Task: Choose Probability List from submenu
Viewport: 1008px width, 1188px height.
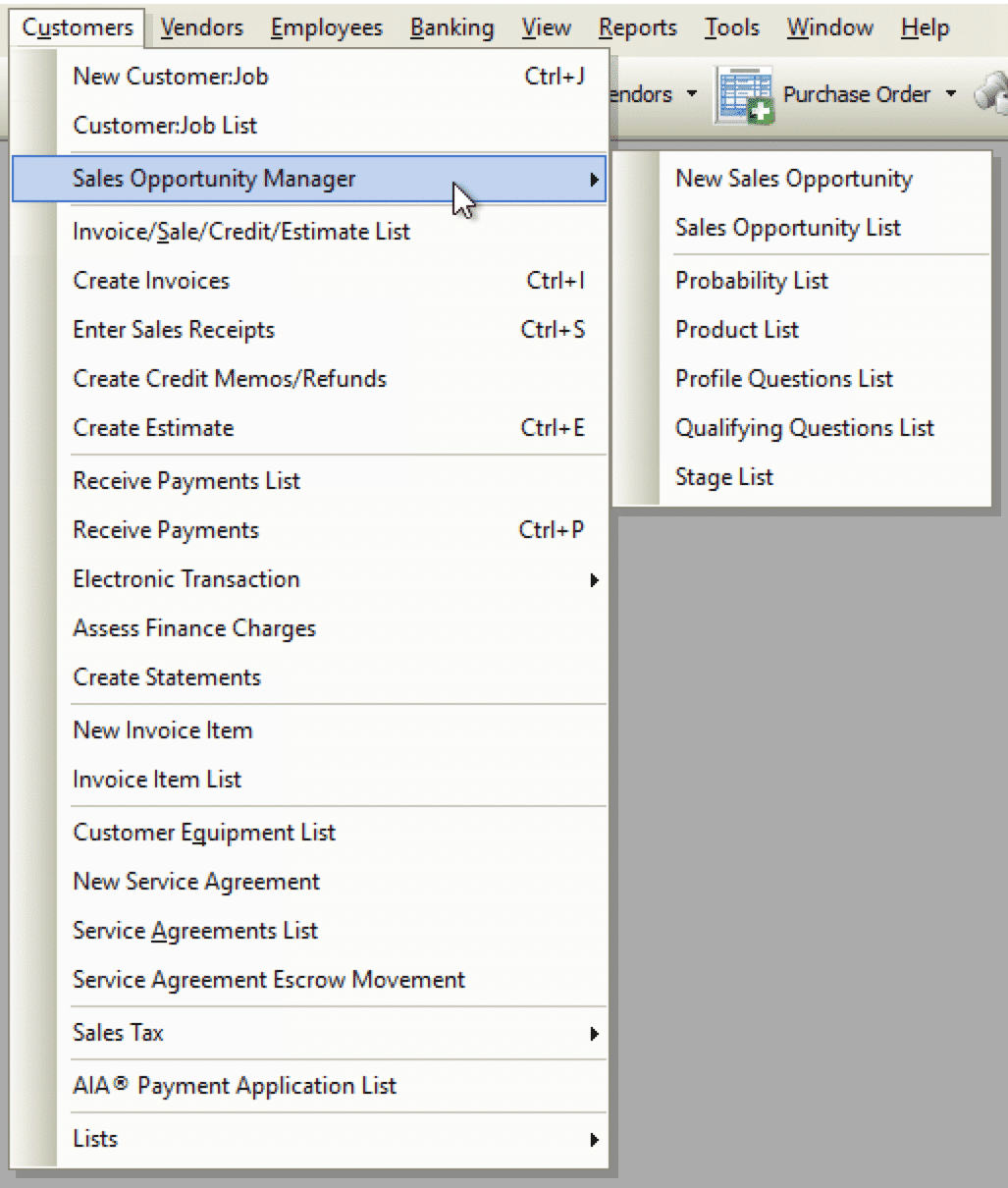Action: point(751,281)
